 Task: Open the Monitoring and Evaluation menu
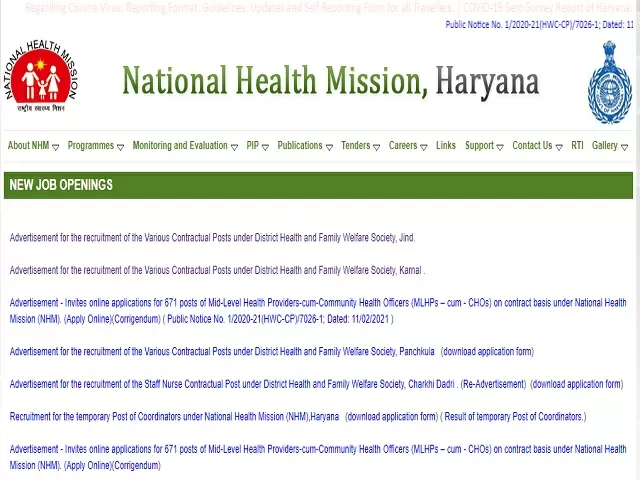click(x=180, y=146)
